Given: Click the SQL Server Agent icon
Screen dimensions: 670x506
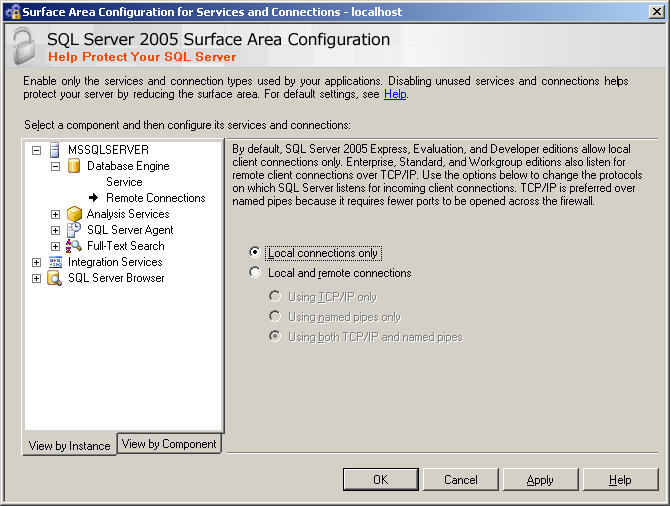Looking at the screenshot, I should click(74, 230).
